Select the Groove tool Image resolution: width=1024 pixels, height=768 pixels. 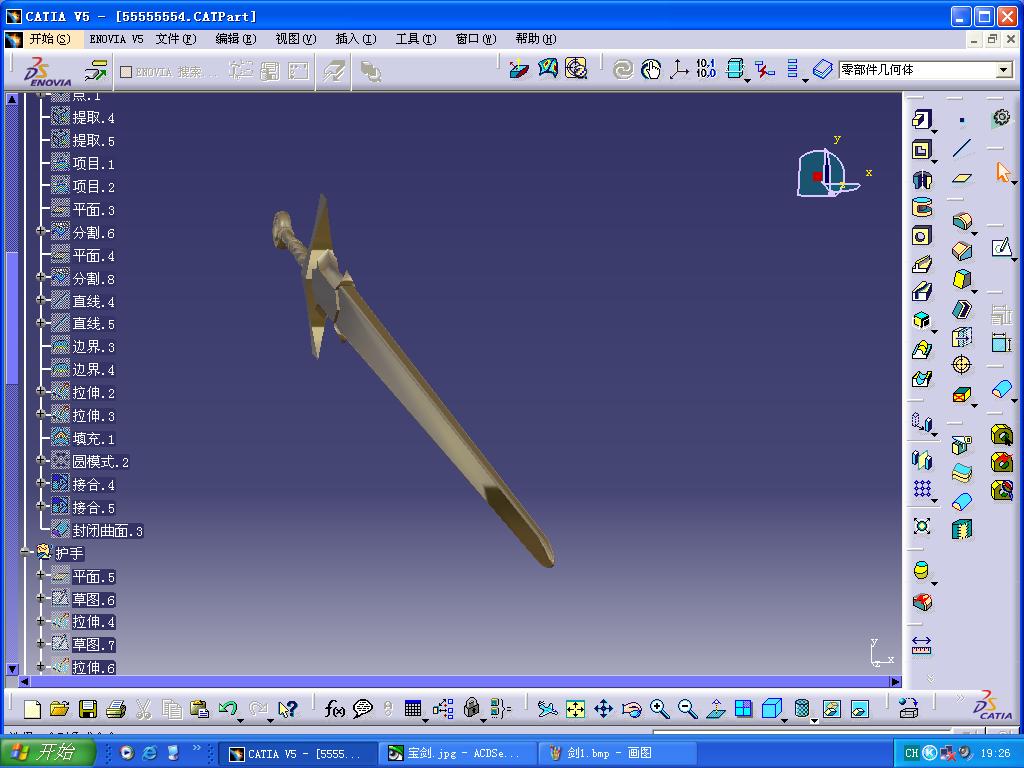click(x=921, y=208)
